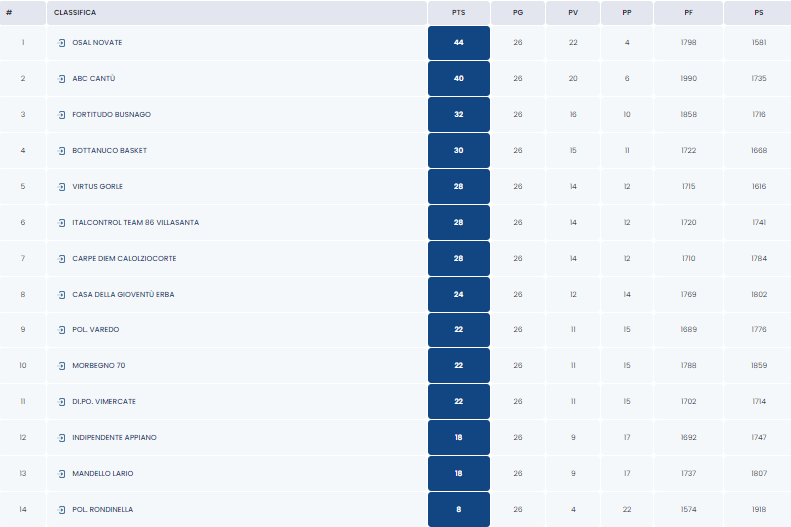Click the team icon beside POL. RONDINELLA
Viewport: 791px width, 527px height.
[62, 510]
